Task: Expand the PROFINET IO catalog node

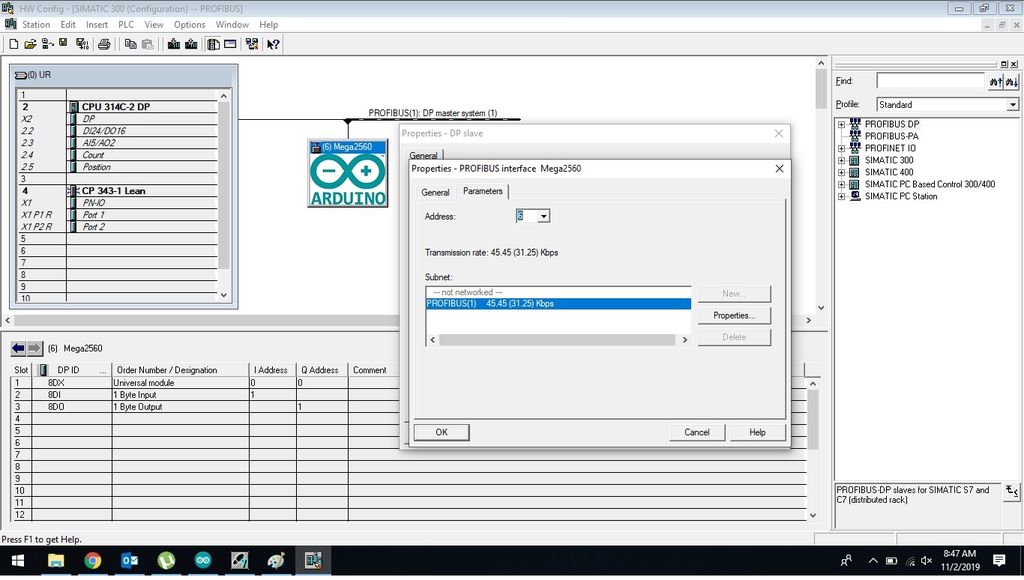Action: [x=841, y=148]
